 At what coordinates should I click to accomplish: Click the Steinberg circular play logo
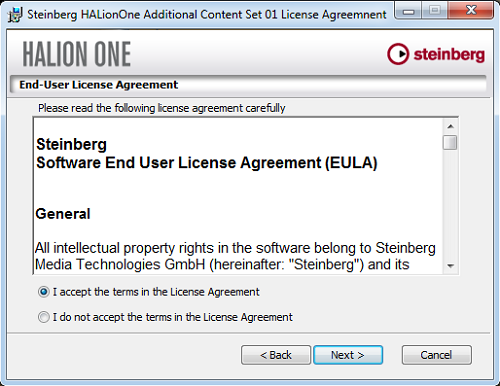coord(398,54)
